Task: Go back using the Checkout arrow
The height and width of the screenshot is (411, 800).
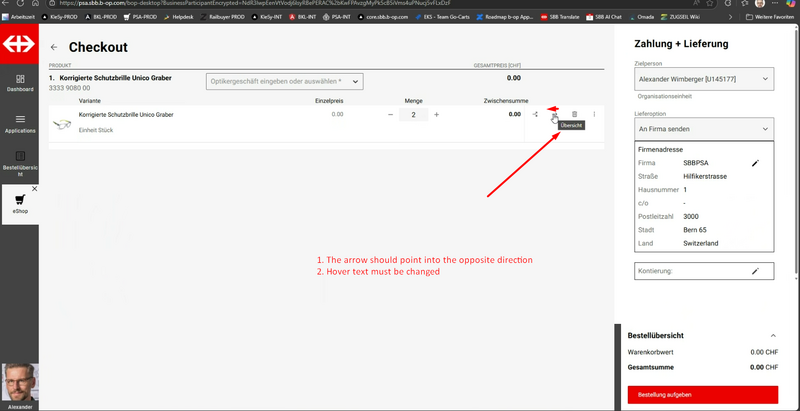Action: coord(53,47)
